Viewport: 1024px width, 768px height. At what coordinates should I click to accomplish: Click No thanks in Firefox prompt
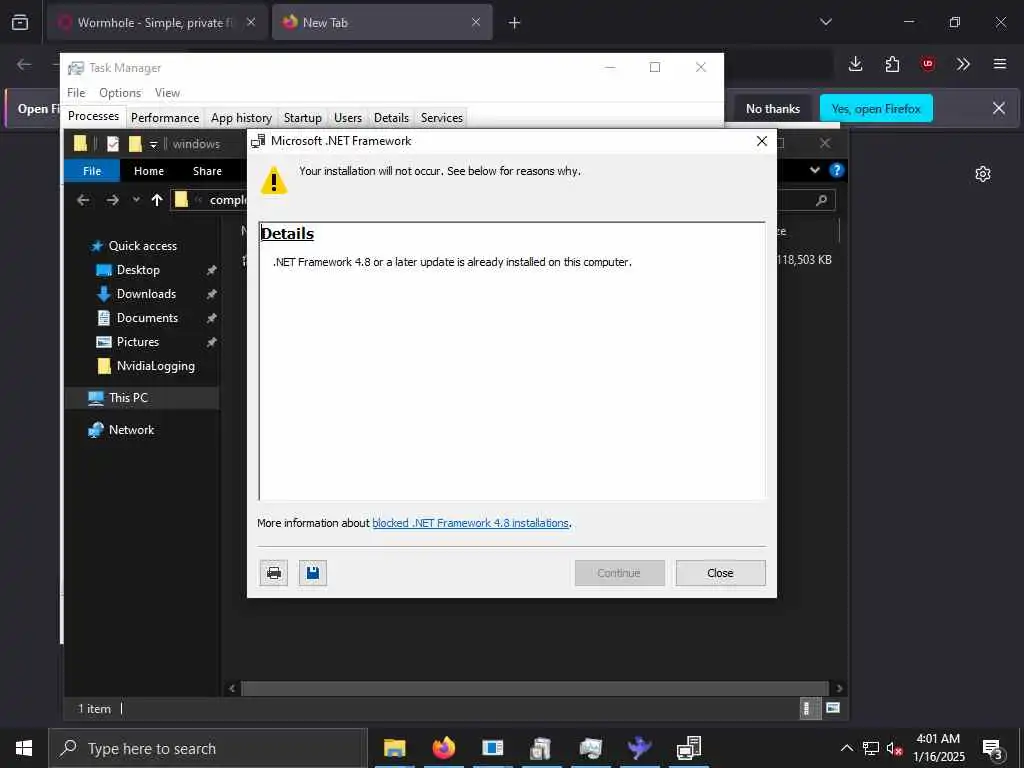coord(773,109)
